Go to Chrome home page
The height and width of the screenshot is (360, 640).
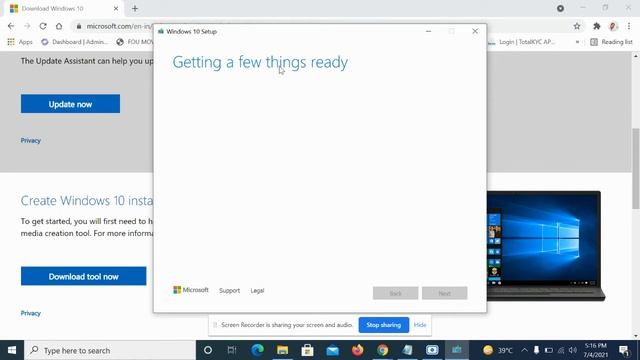click(x=59, y=26)
